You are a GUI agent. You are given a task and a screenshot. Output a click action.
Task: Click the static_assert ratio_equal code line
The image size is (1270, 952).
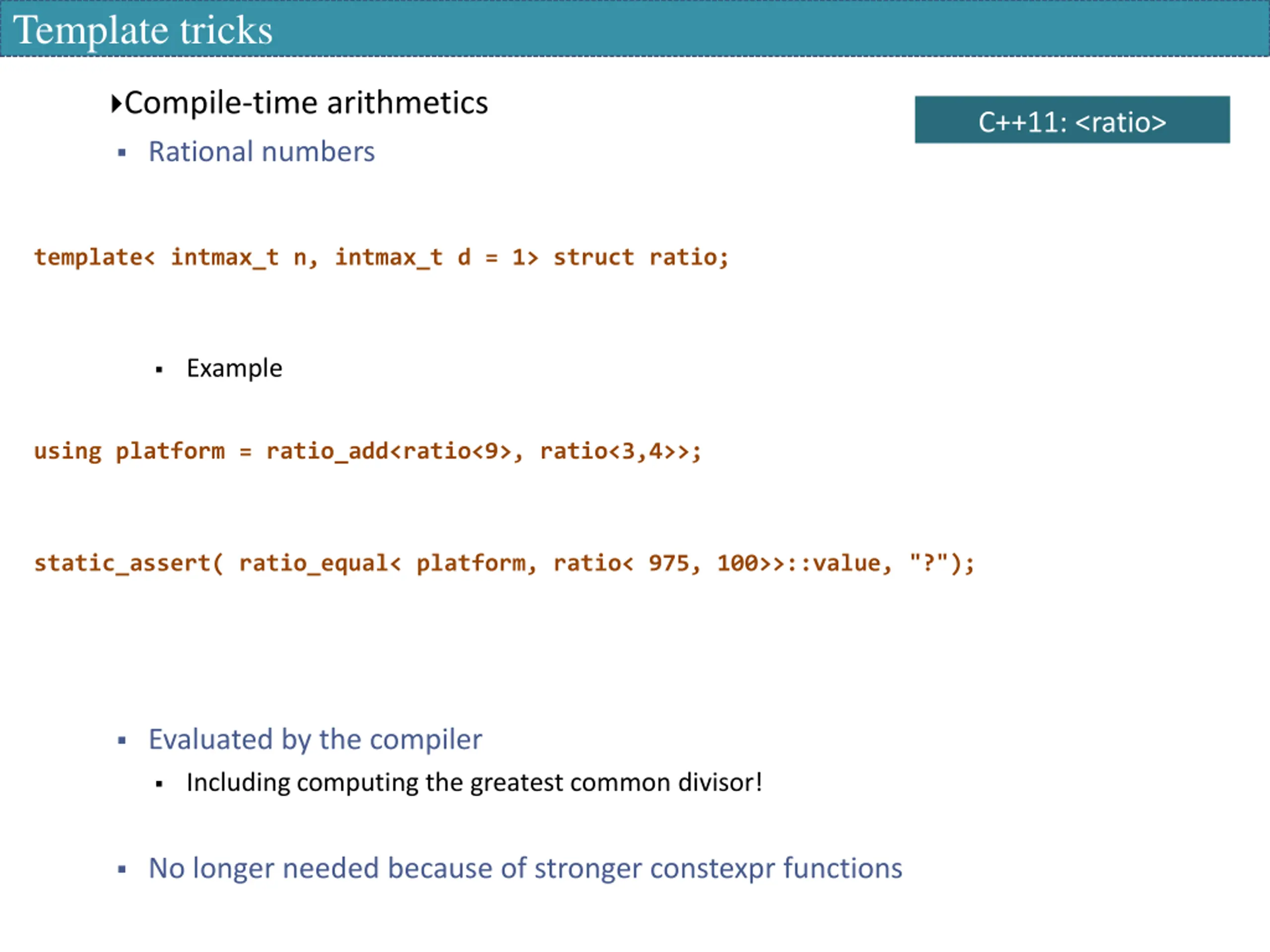click(x=504, y=563)
